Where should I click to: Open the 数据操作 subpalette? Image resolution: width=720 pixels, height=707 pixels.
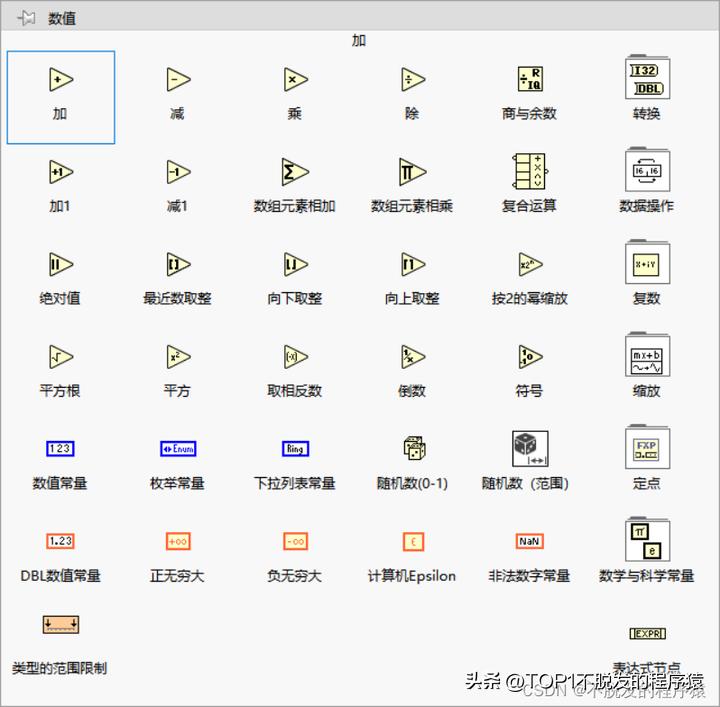[647, 169]
